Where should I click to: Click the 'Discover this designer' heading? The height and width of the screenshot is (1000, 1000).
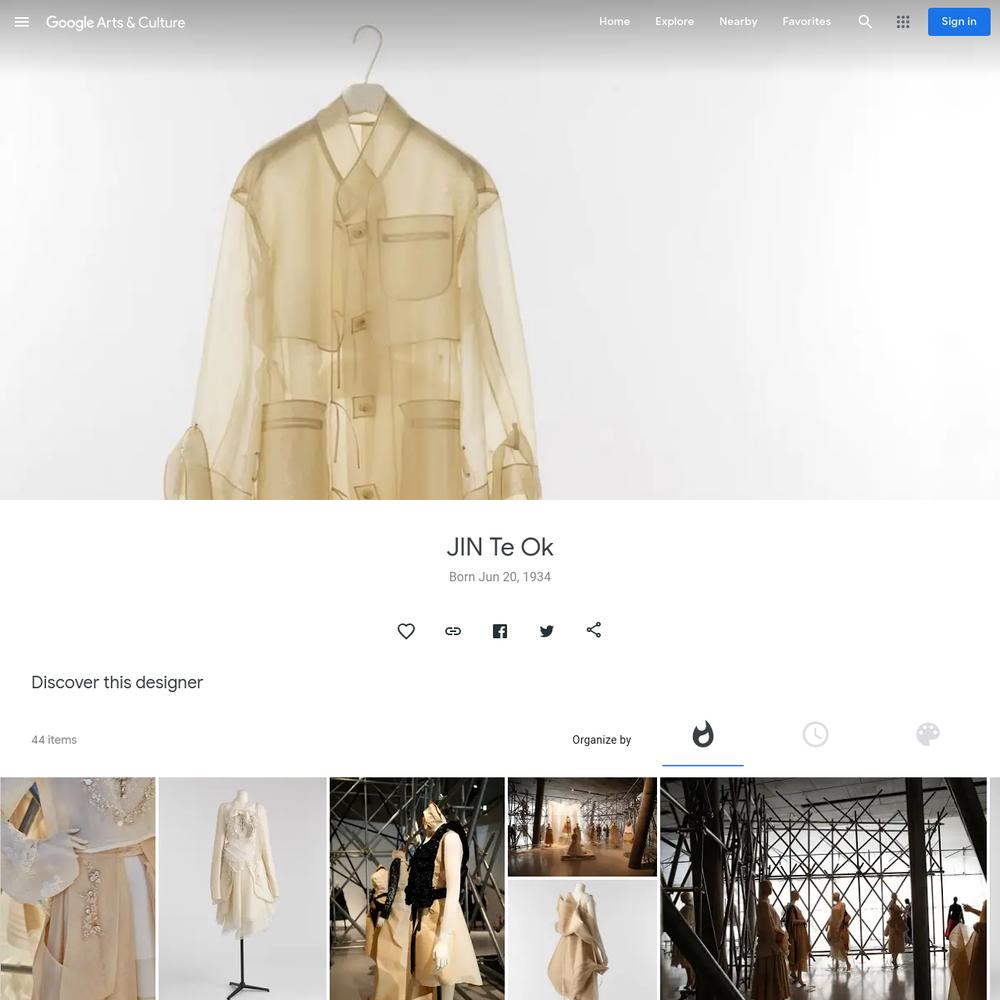tap(117, 682)
